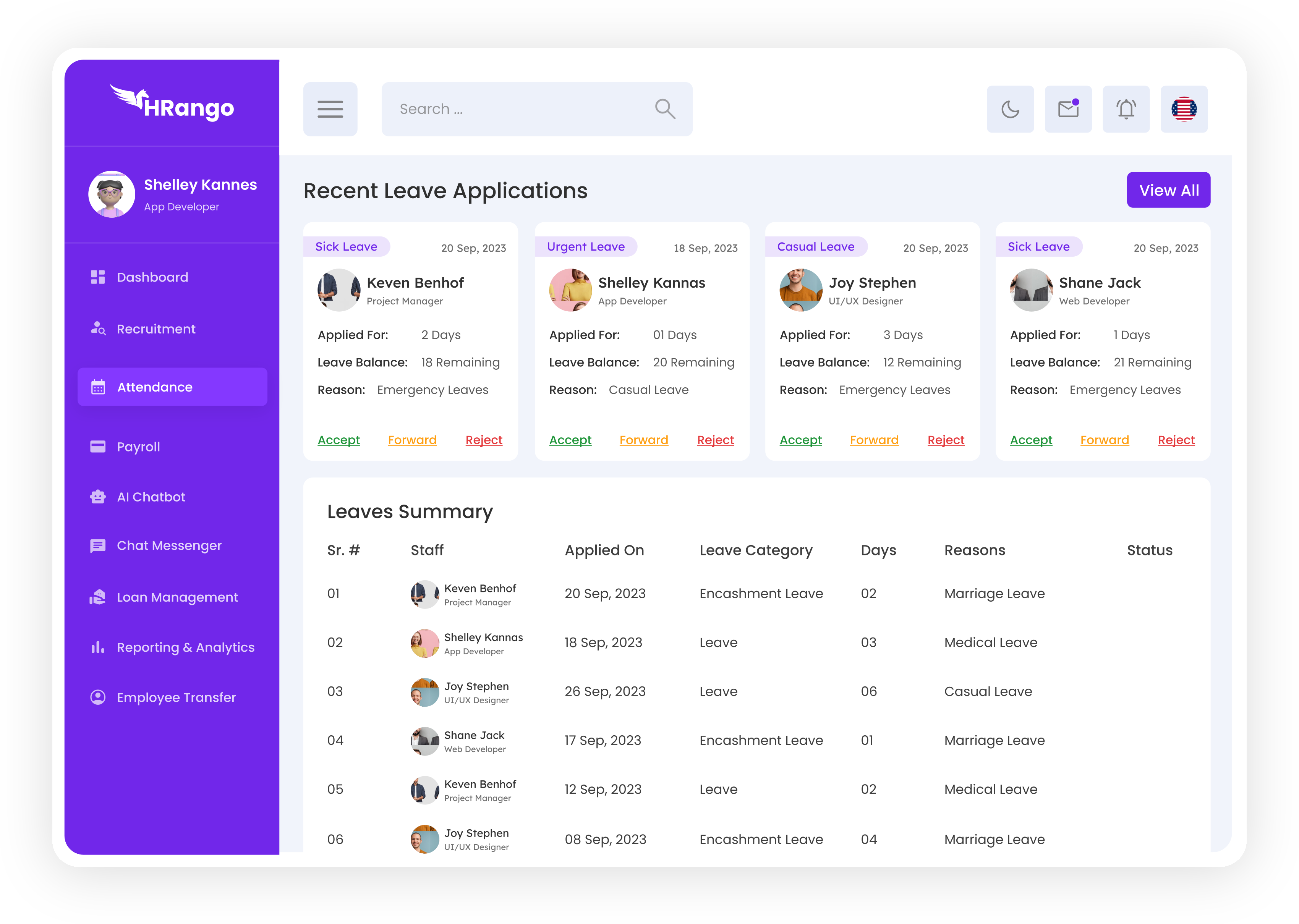Accept Keven Benhof's sick leave
The width and height of the screenshot is (1299, 924).
(339, 440)
